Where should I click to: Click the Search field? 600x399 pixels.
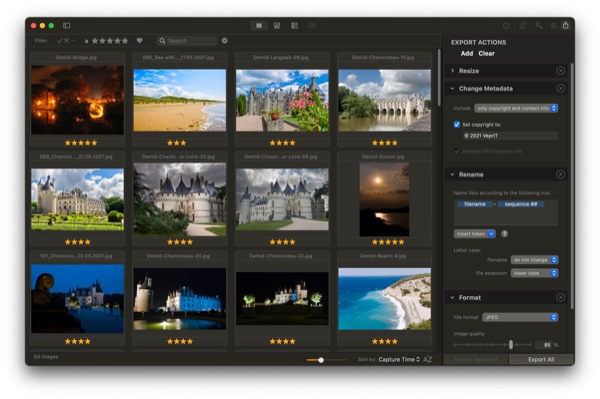[187, 41]
